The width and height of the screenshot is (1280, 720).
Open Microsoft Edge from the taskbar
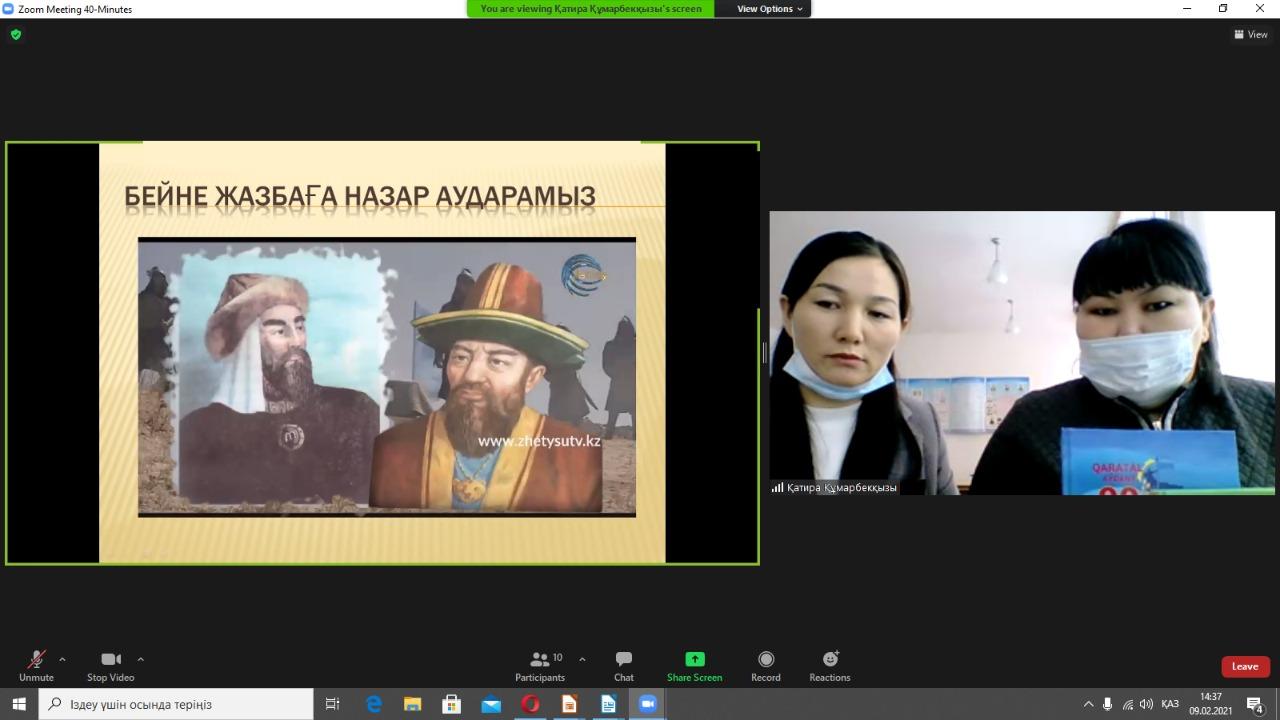(x=374, y=704)
